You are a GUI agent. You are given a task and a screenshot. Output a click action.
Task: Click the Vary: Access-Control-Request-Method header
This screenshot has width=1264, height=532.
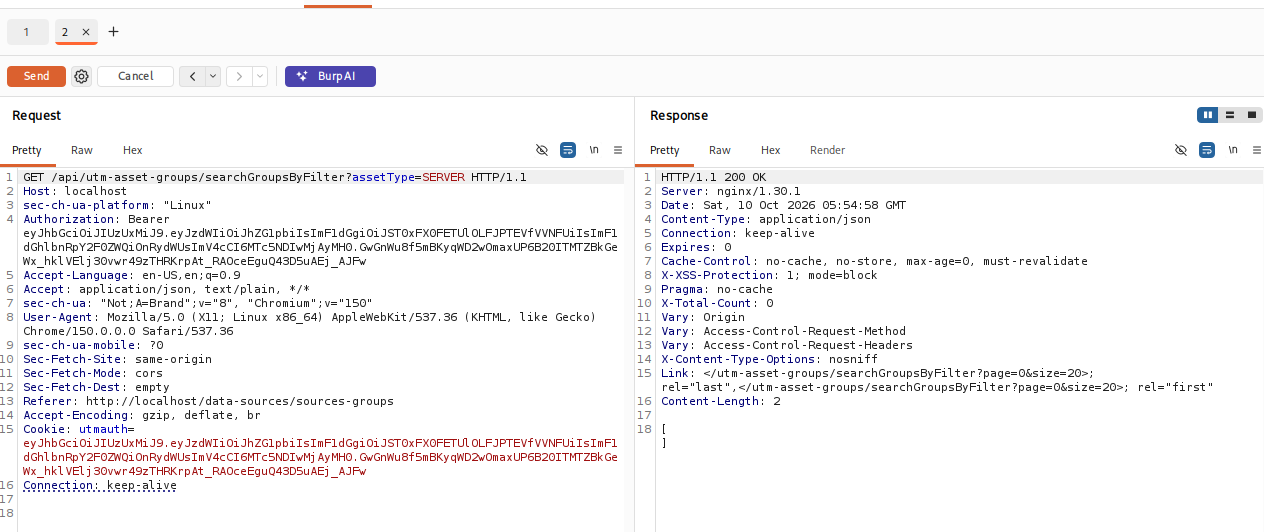pyautogui.click(x=783, y=331)
